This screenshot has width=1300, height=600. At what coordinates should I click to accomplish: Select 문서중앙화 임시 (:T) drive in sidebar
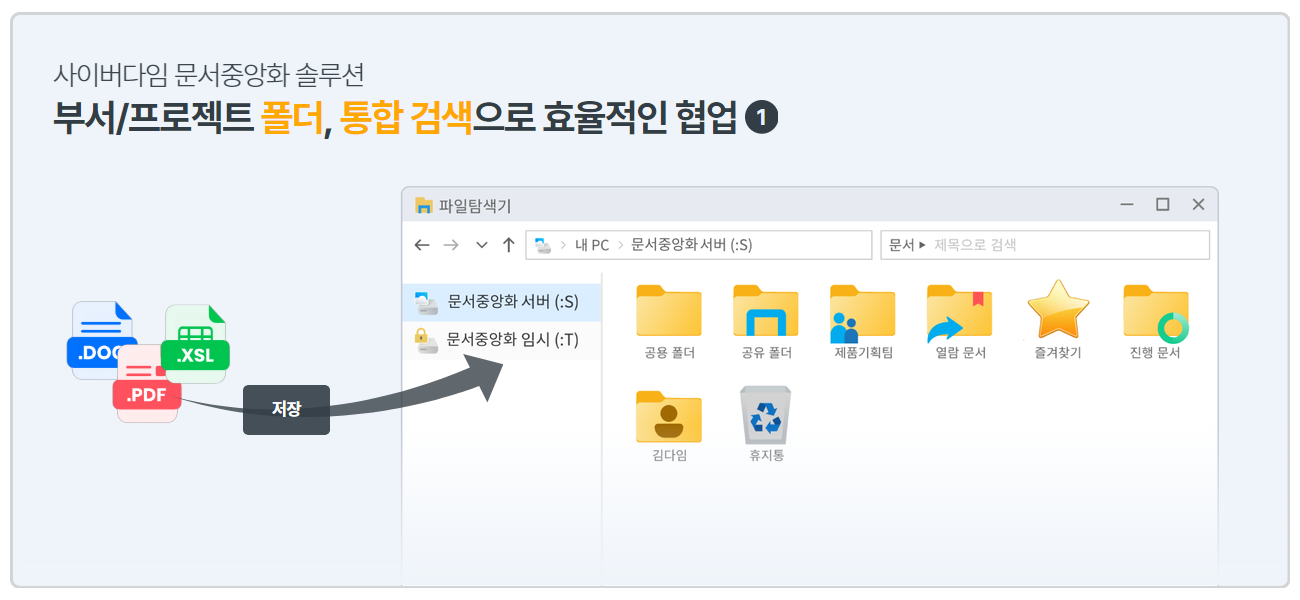(x=502, y=340)
